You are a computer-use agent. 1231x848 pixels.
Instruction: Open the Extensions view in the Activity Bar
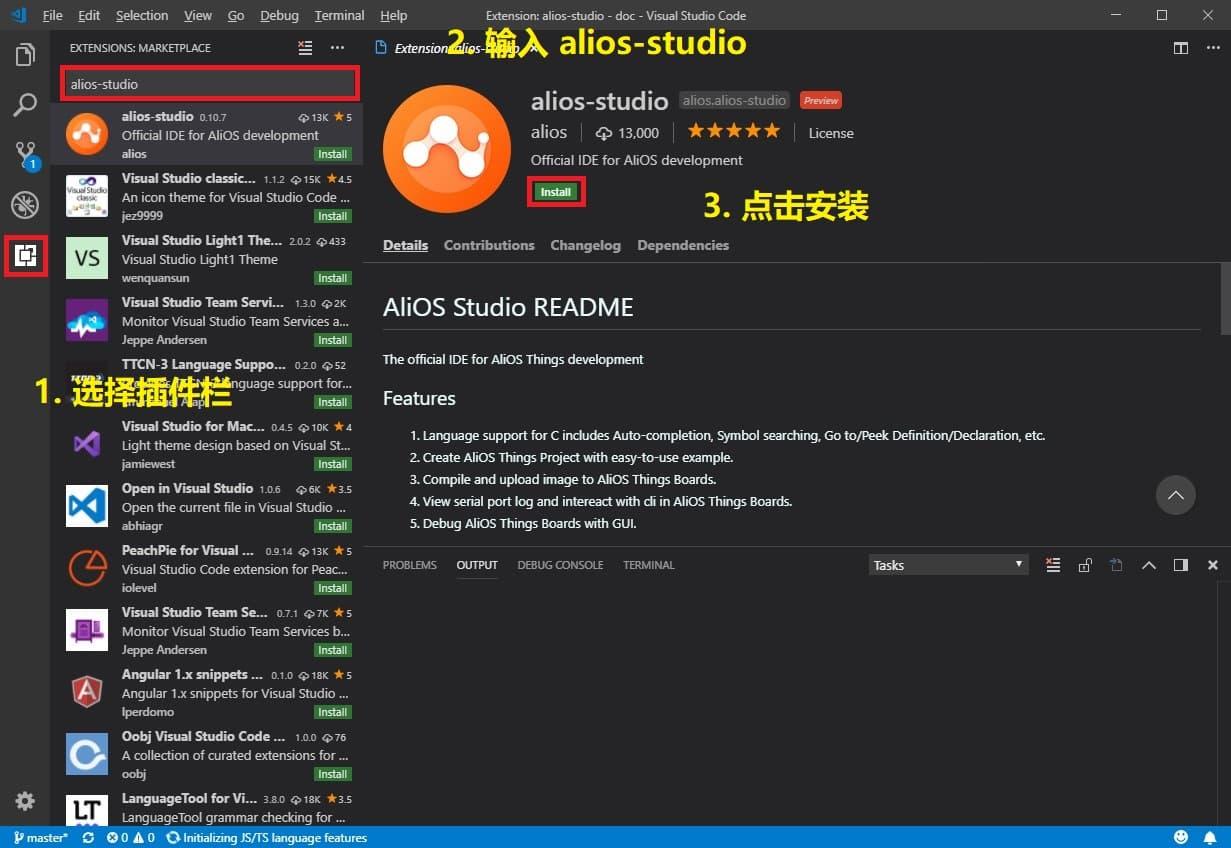[25, 255]
